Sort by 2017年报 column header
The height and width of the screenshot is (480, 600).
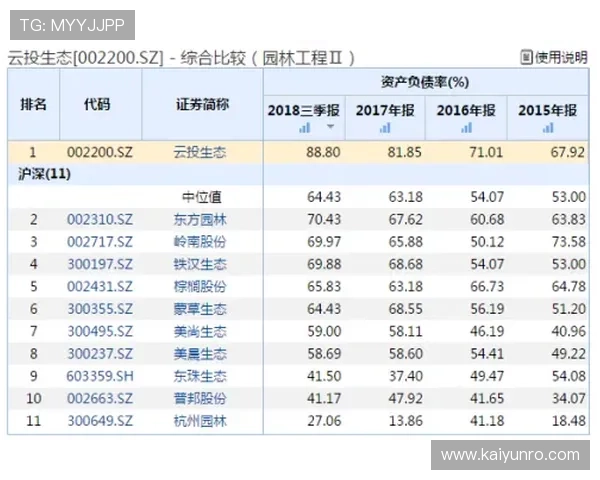[x=385, y=111]
